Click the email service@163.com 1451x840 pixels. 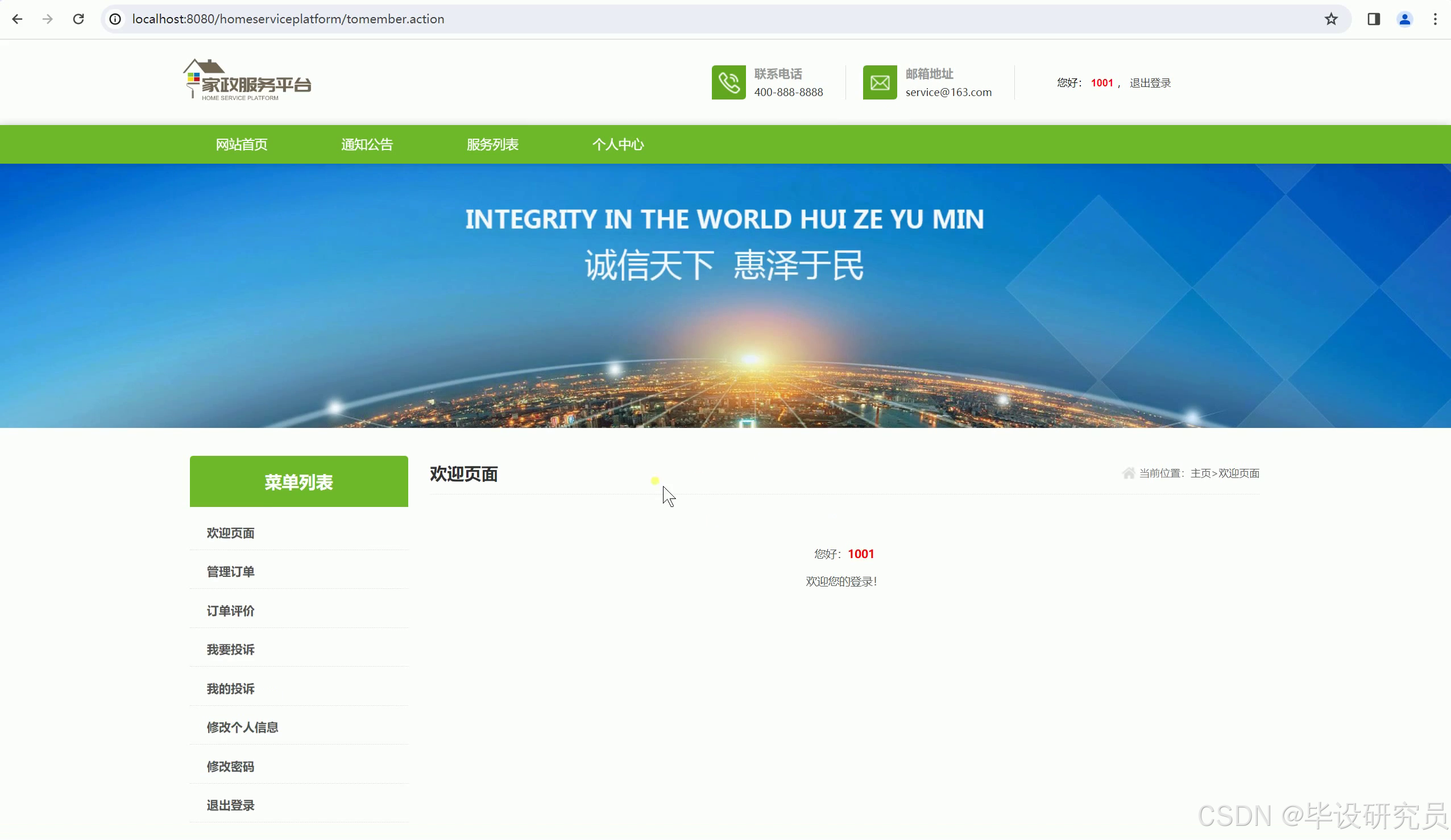[948, 92]
